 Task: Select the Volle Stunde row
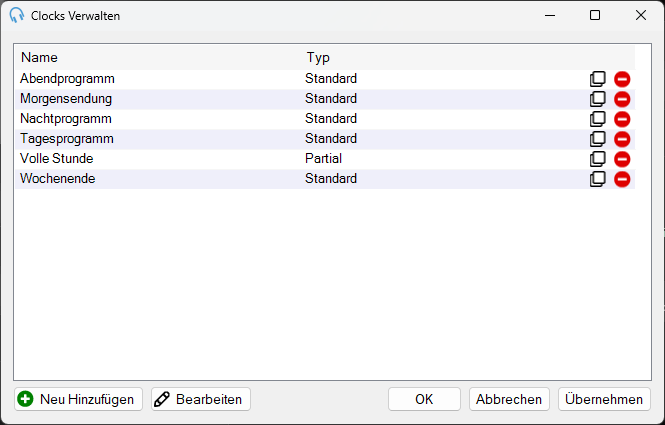pyautogui.click(x=325, y=159)
